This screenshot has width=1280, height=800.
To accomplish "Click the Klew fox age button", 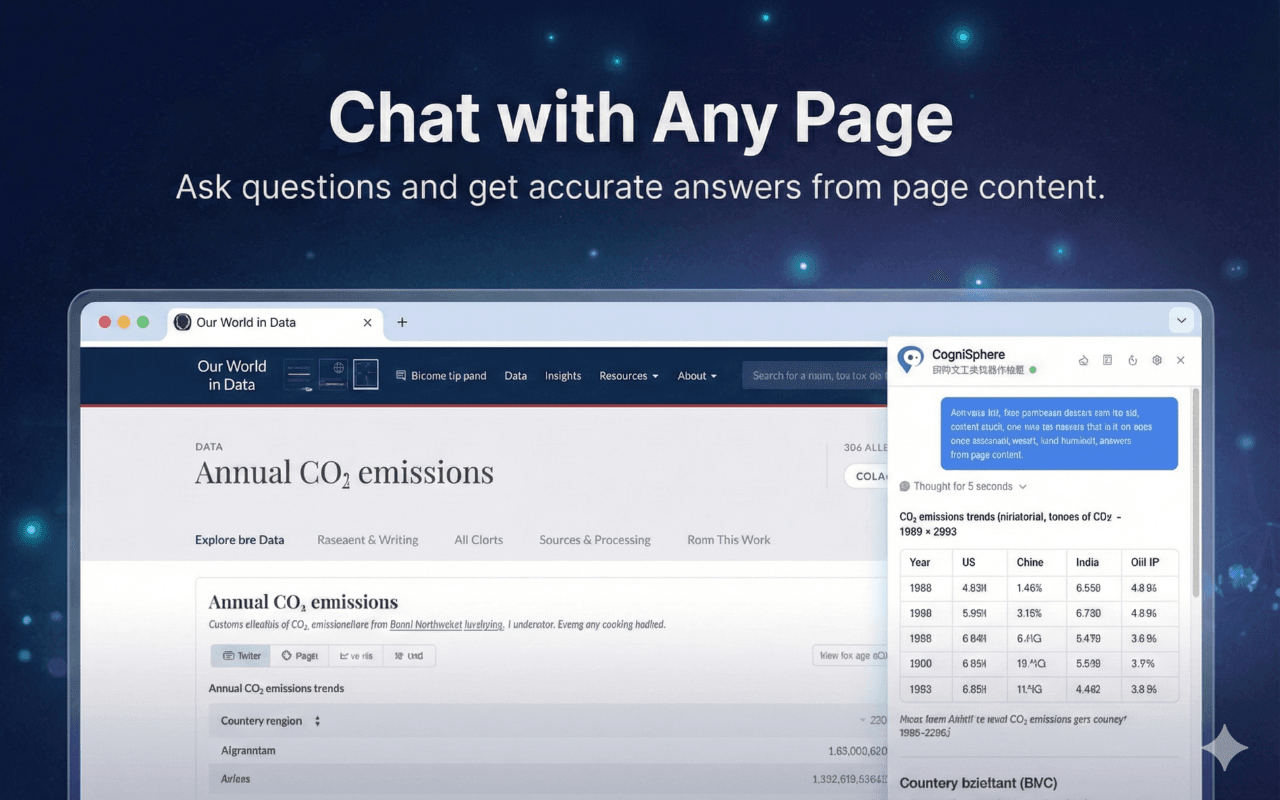I will pos(851,656).
